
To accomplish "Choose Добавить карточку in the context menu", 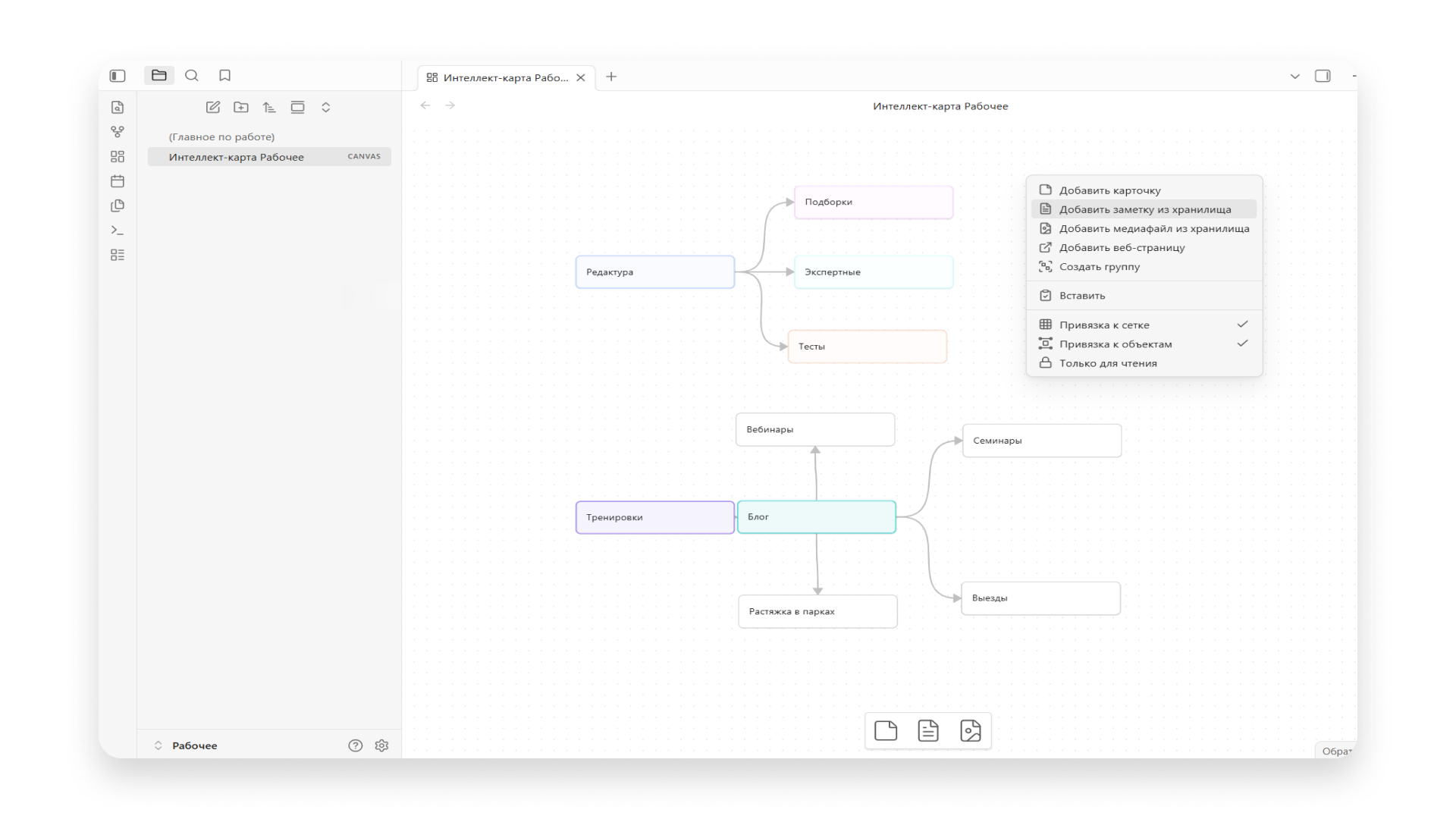I will (1144, 190).
